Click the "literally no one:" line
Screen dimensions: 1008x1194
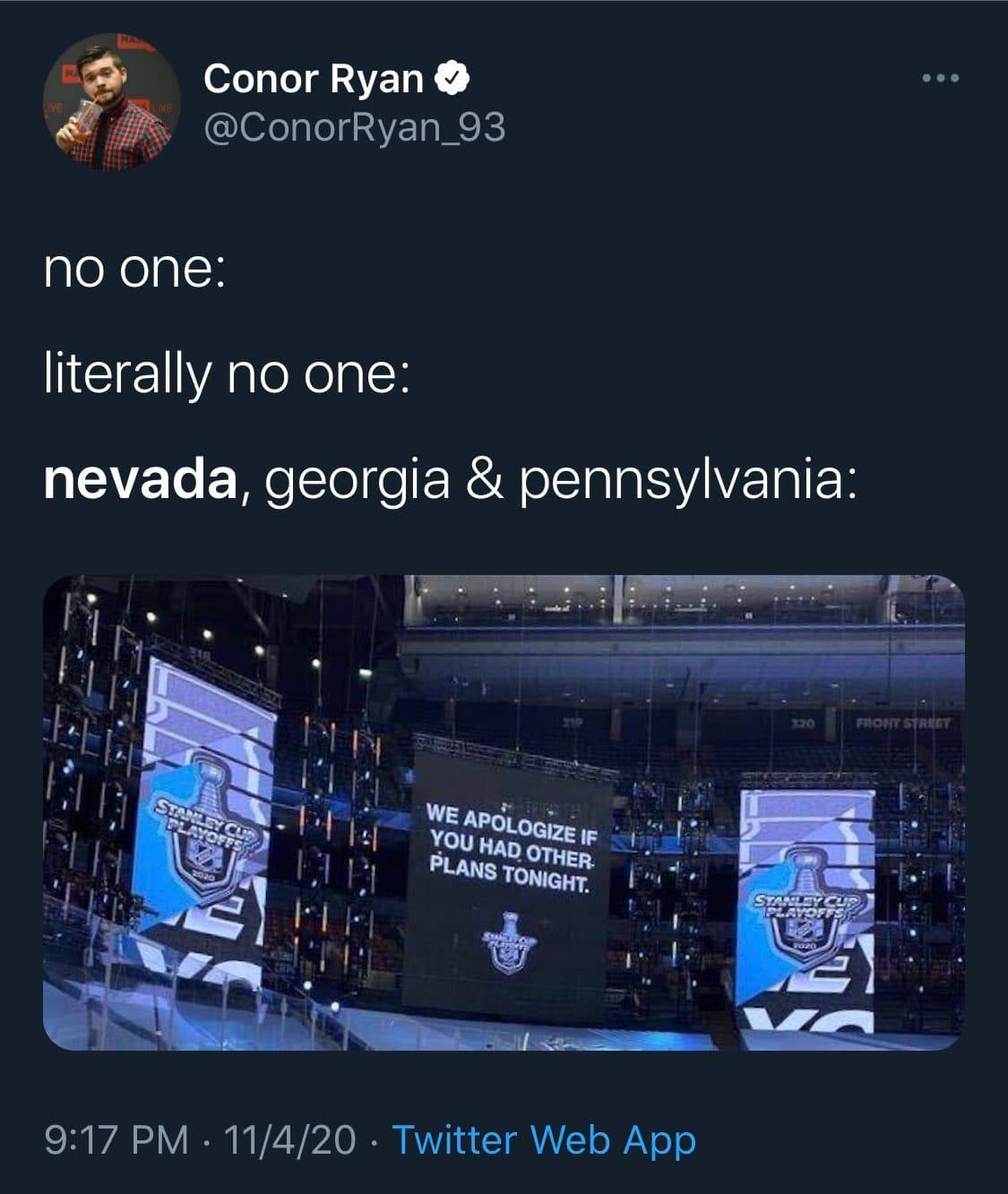click(x=228, y=373)
